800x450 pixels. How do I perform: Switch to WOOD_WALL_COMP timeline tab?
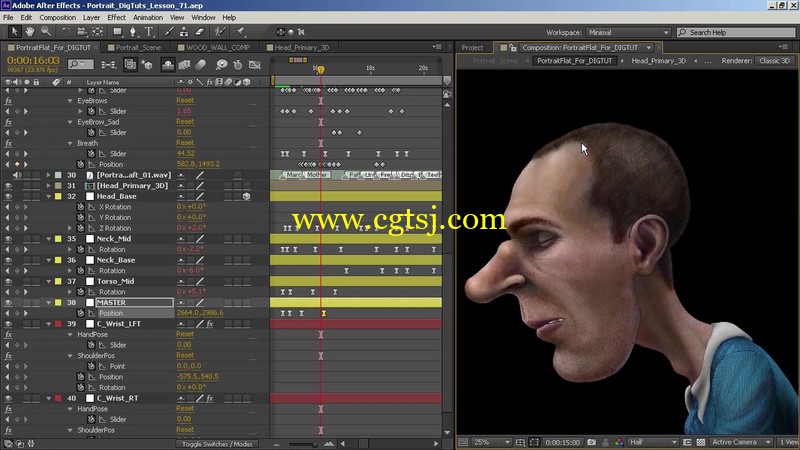[x=218, y=47]
